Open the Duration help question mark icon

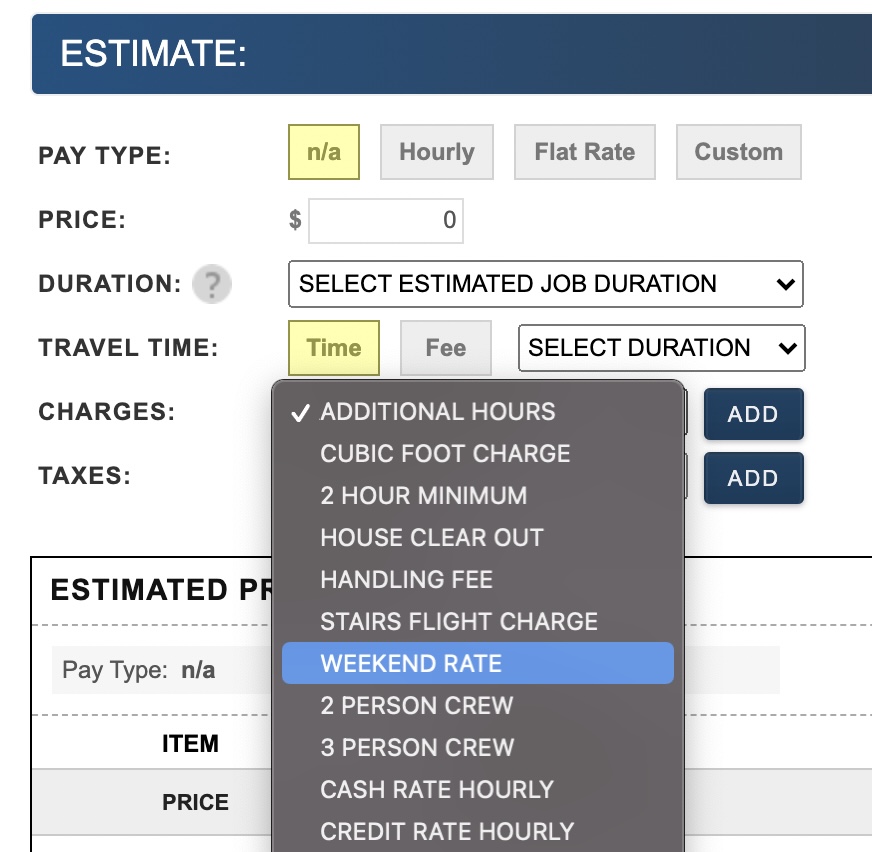click(x=212, y=284)
